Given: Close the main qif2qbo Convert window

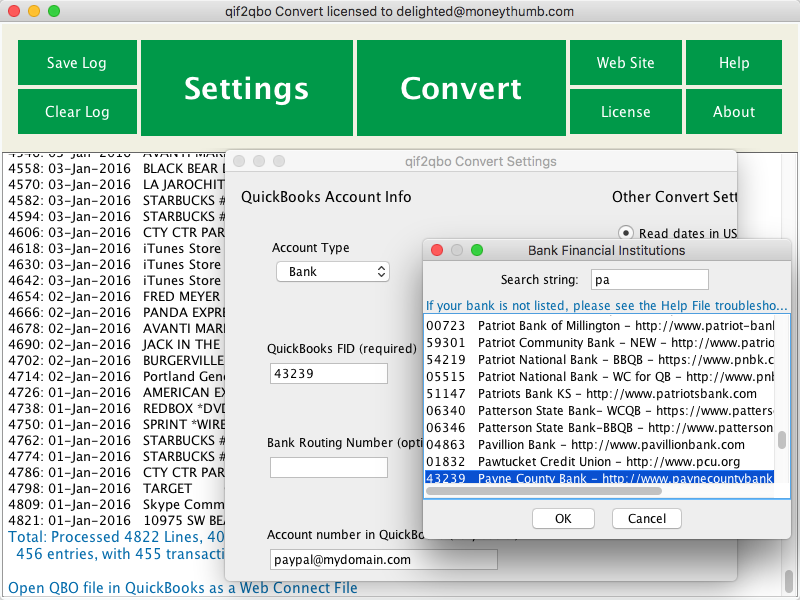Looking at the screenshot, I should tap(14, 11).
